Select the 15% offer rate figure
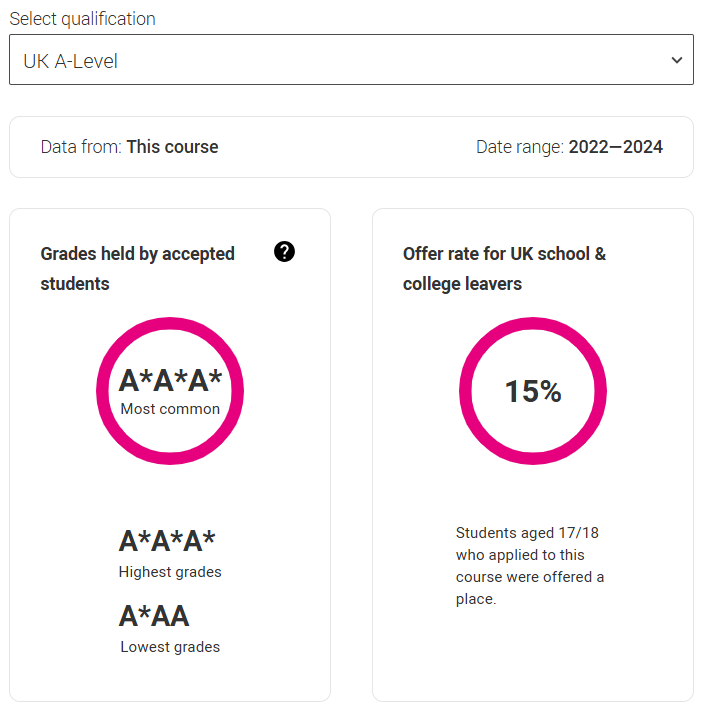The width and height of the screenshot is (702, 714). [x=533, y=391]
